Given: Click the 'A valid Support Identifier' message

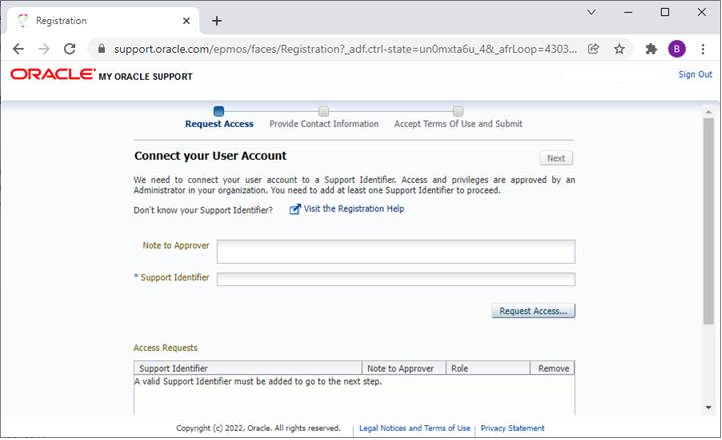Looking at the screenshot, I should pos(258,382).
